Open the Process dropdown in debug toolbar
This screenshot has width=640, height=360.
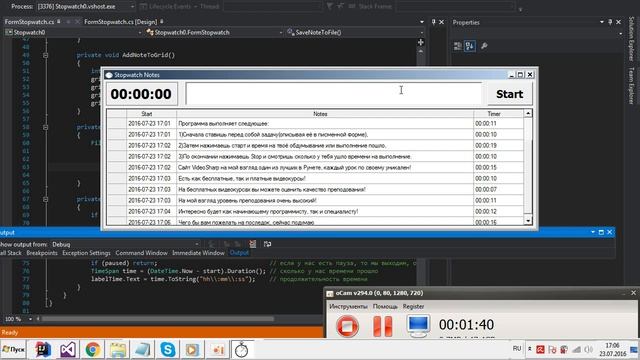coord(132,7)
